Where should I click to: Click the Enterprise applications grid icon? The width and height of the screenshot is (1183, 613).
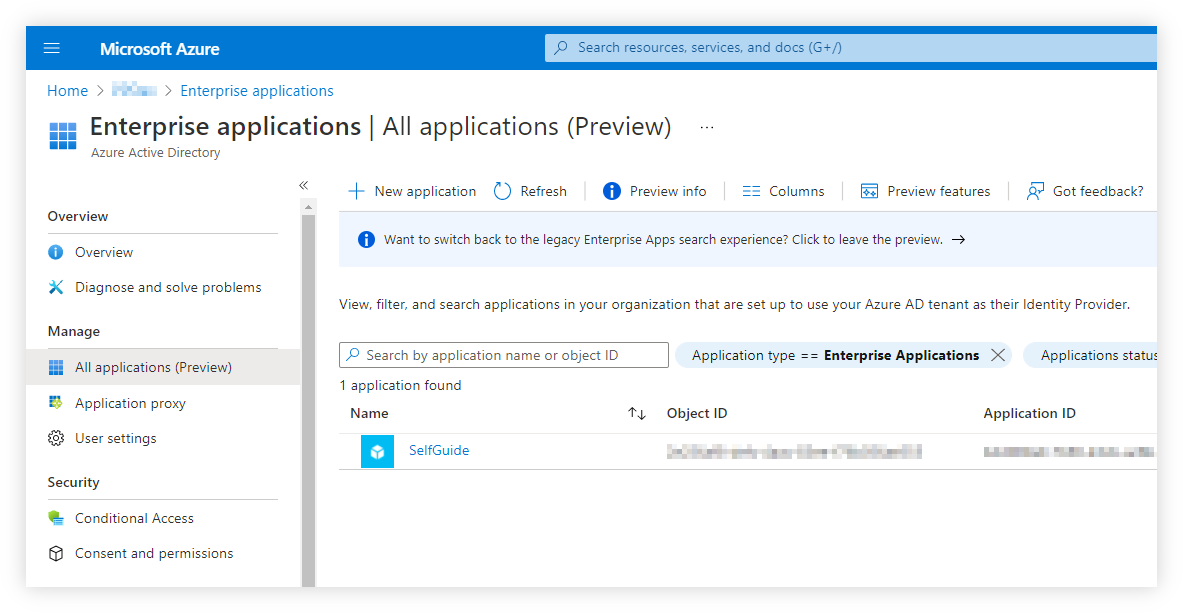(63, 136)
